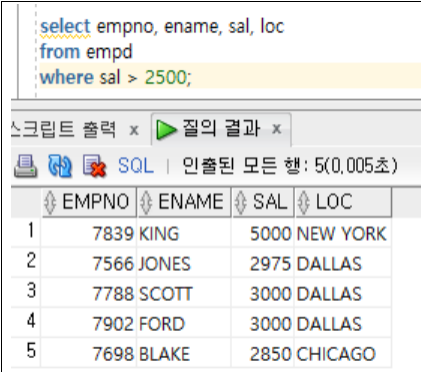
Task: Select the BLAKE name cell
Action: coord(184,353)
